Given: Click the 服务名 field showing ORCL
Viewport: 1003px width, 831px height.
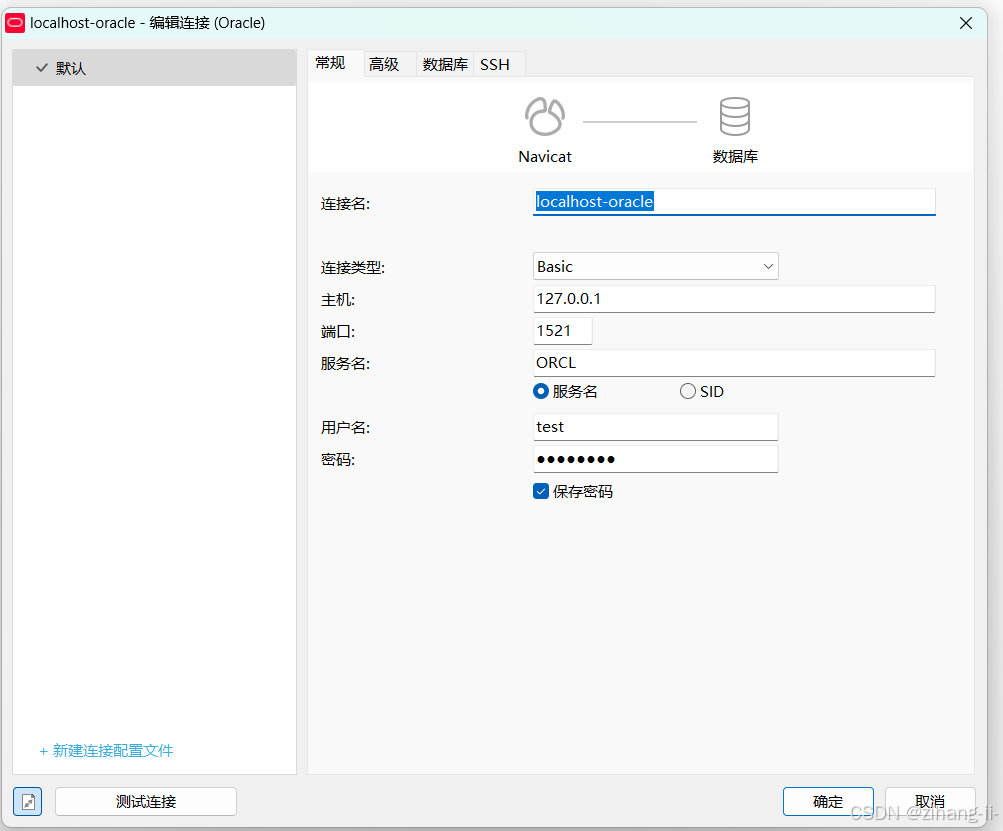Looking at the screenshot, I should pos(734,363).
